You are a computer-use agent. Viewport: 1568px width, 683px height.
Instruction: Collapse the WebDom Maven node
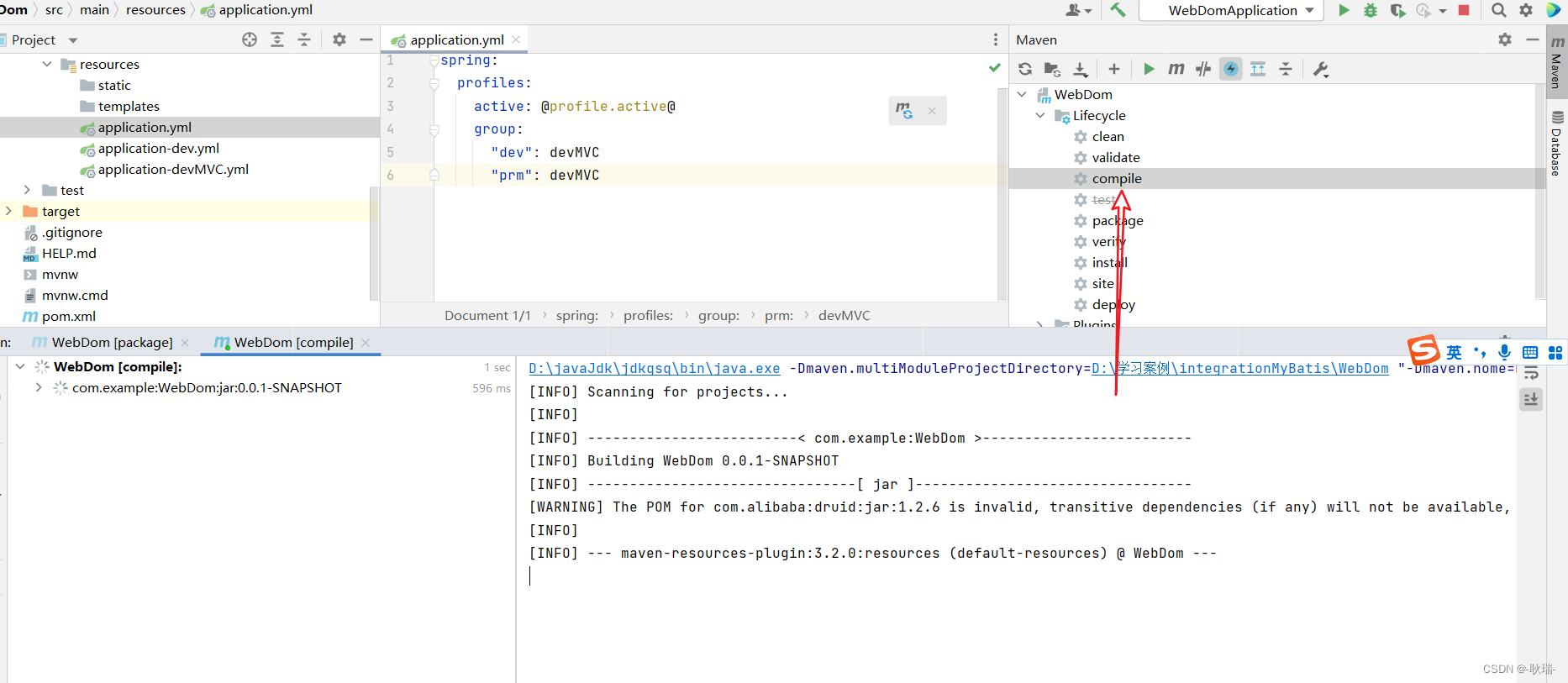(1022, 94)
